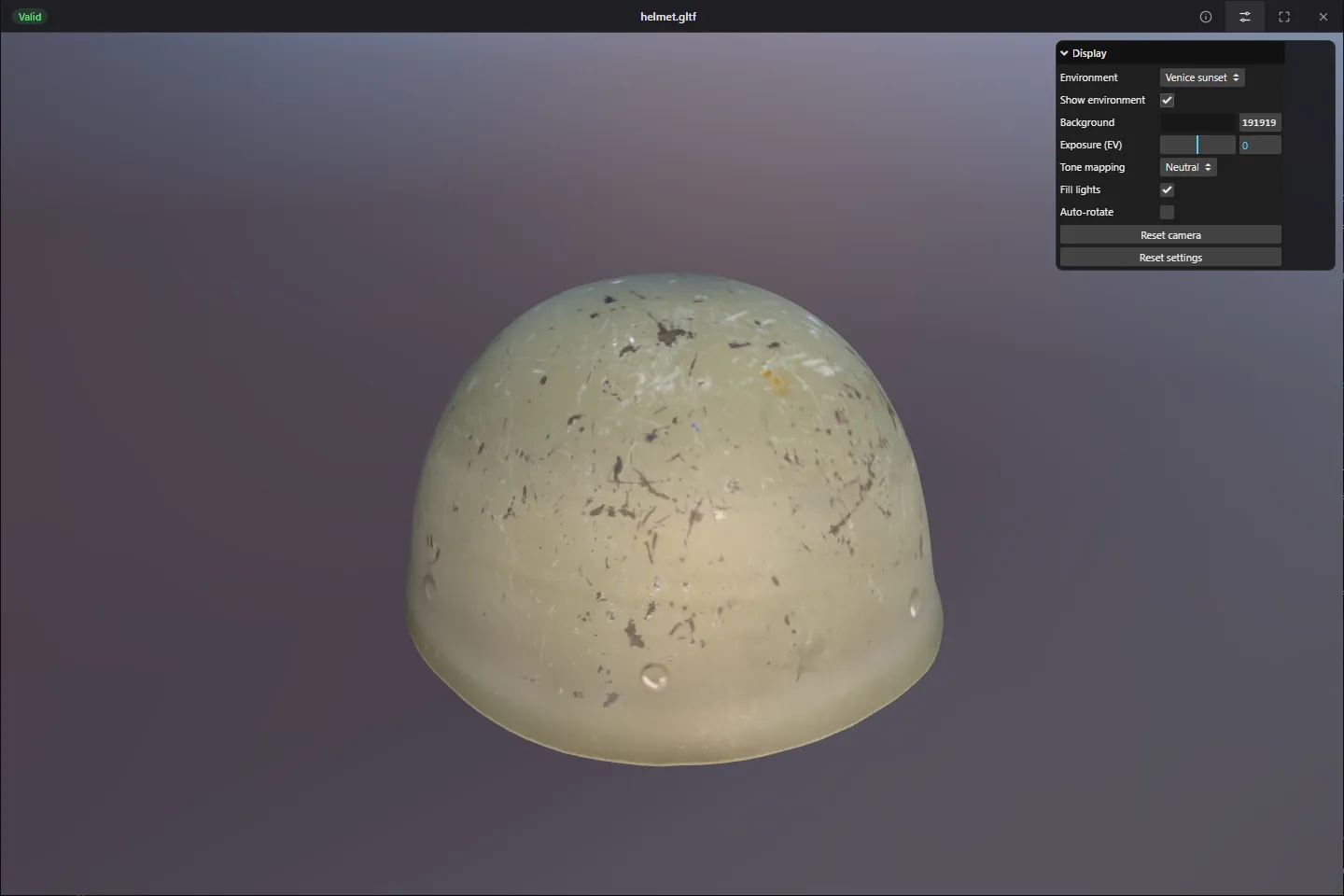1344x896 pixels.
Task: Click the Exposure (EV) label
Action: (1090, 145)
